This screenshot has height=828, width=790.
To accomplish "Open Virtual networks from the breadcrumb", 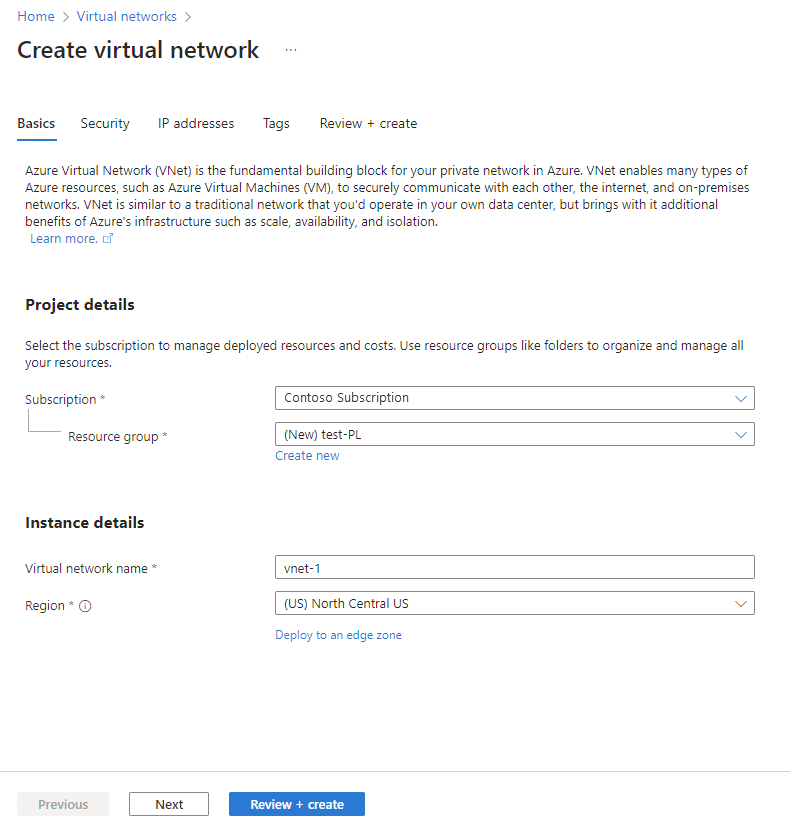I will tap(126, 16).
